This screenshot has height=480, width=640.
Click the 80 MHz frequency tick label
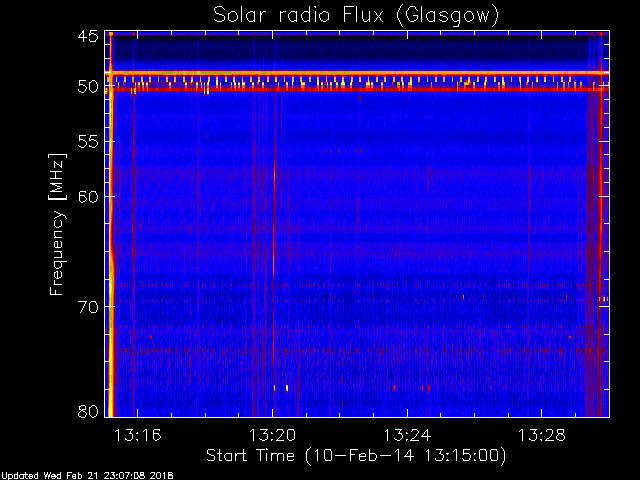(87, 411)
